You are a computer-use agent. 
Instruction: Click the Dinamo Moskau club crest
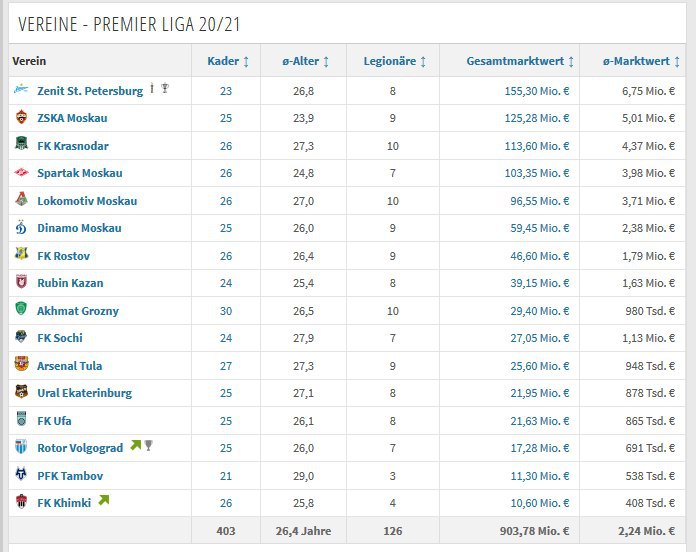click(21, 227)
